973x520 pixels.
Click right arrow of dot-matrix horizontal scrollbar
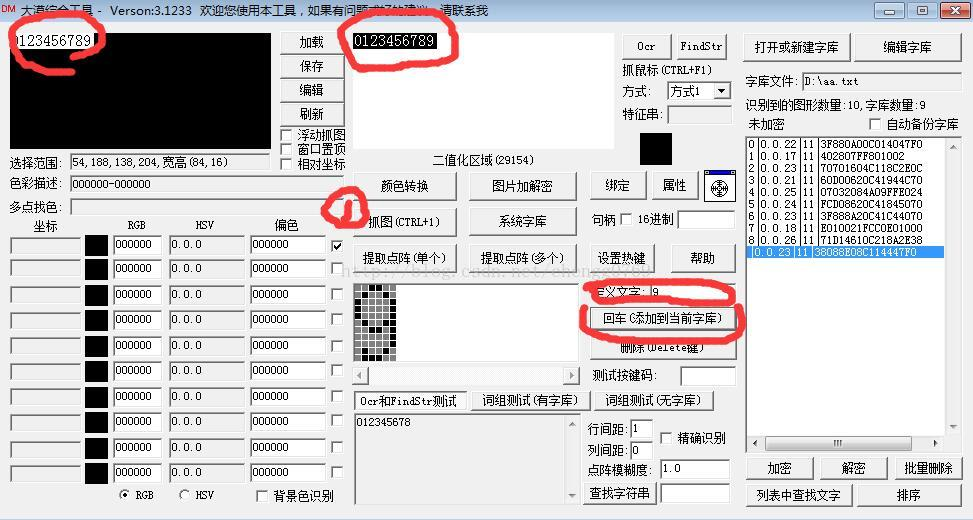coord(572,375)
